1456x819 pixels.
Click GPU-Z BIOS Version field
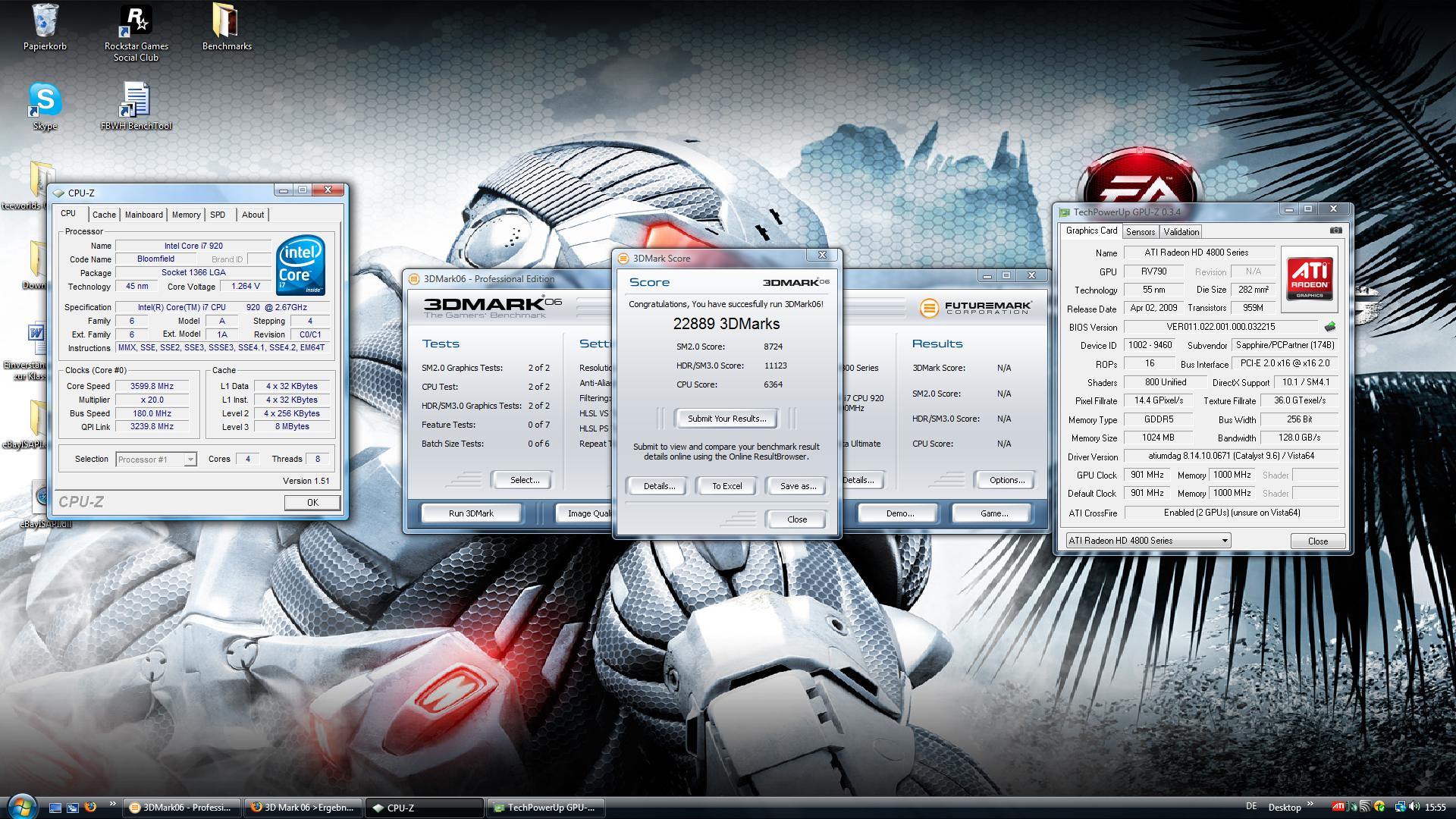pyautogui.click(x=1220, y=327)
